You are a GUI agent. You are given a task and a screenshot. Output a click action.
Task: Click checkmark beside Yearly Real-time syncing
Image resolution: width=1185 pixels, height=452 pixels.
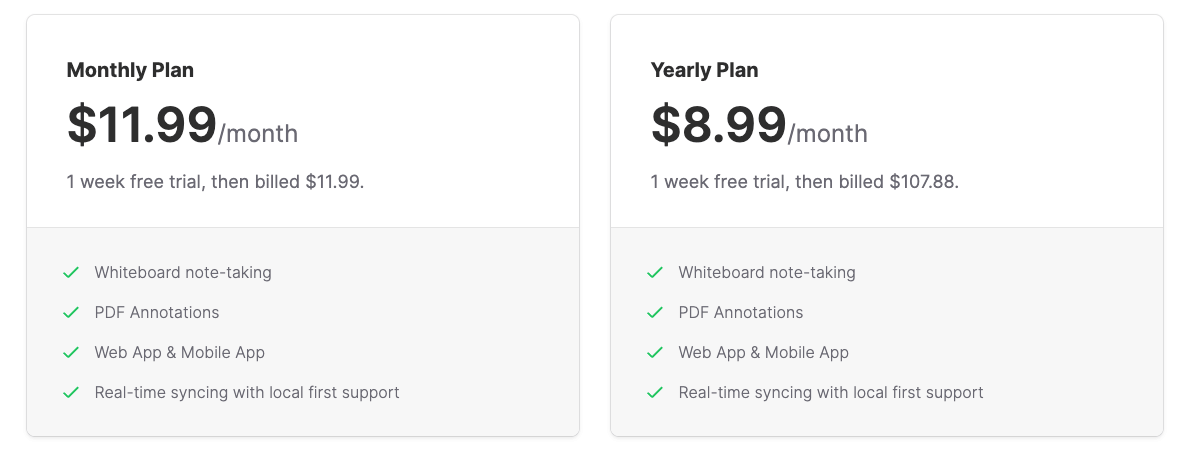click(655, 392)
